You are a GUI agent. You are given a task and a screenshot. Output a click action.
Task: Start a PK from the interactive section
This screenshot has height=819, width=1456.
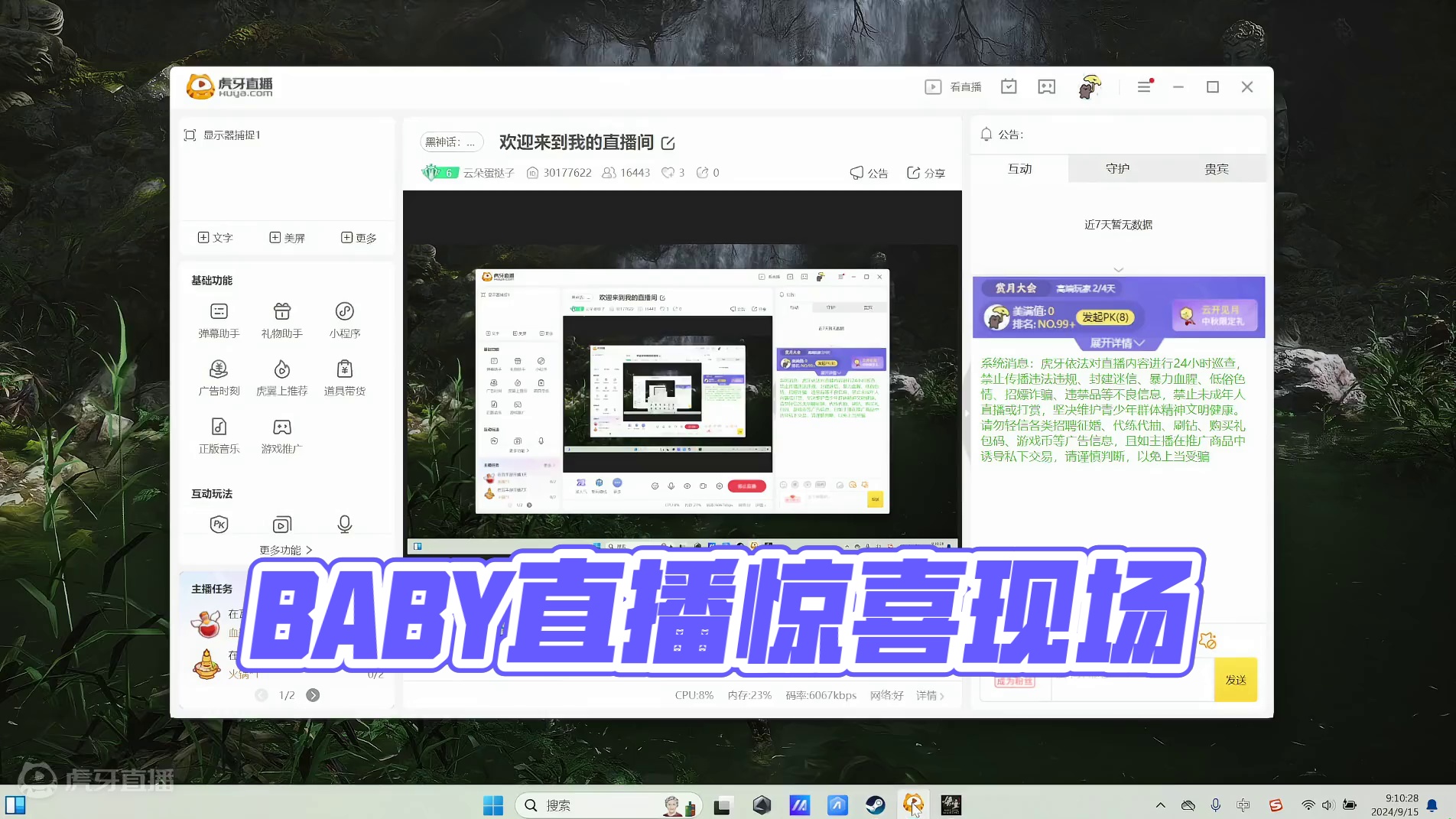tap(219, 524)
